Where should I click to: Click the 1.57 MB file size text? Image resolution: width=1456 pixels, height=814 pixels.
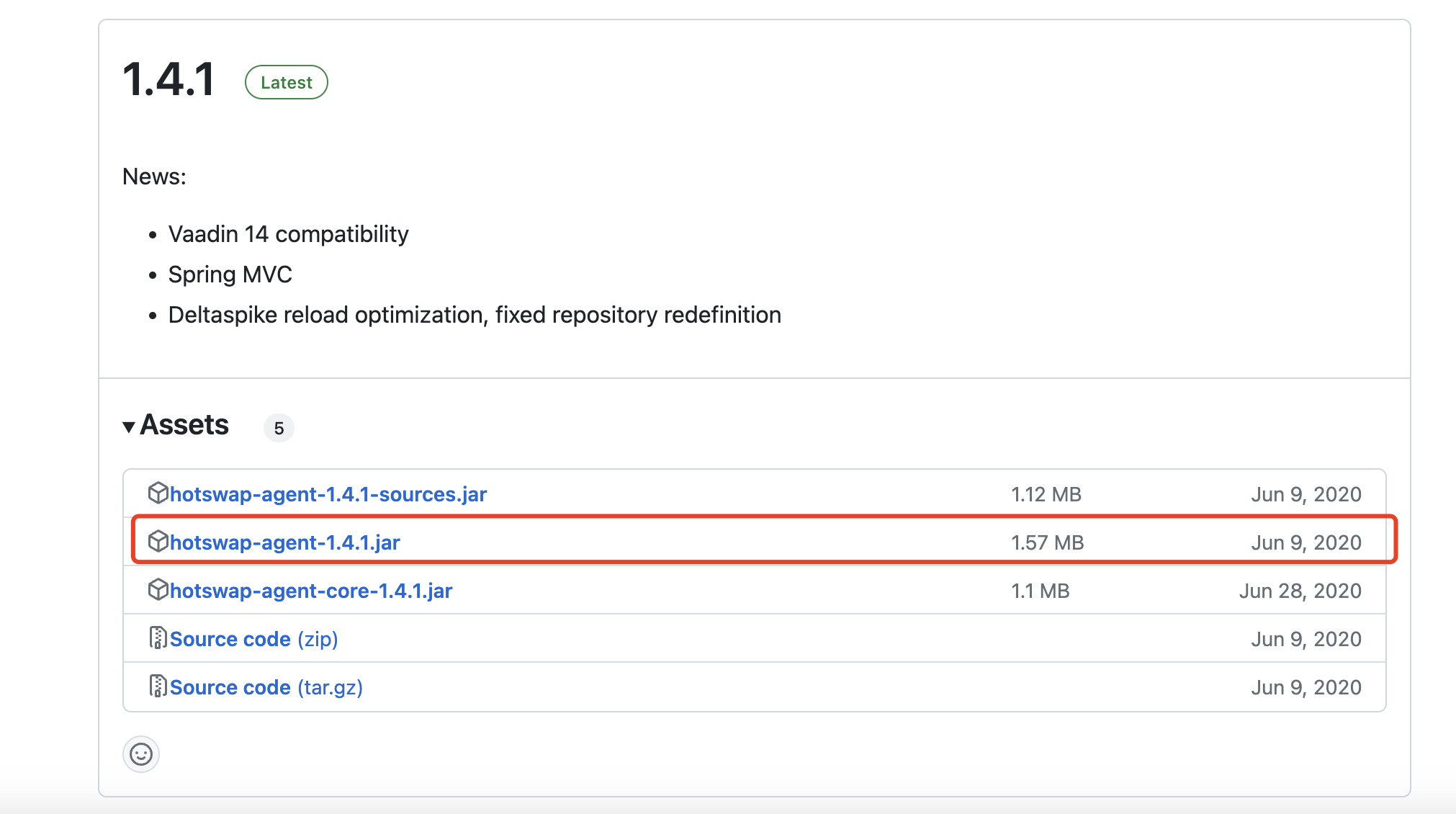(1047, 542)
